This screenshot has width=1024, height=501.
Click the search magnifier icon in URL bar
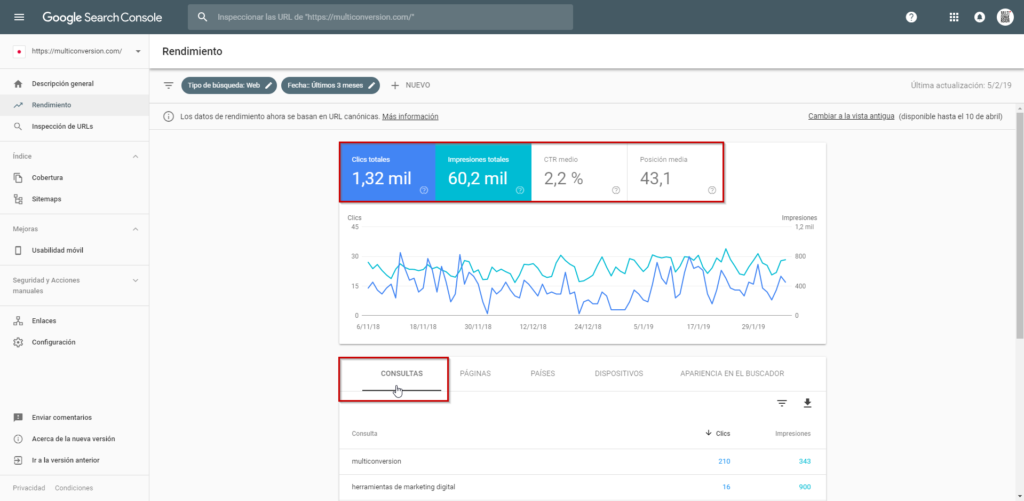[202, 17]
